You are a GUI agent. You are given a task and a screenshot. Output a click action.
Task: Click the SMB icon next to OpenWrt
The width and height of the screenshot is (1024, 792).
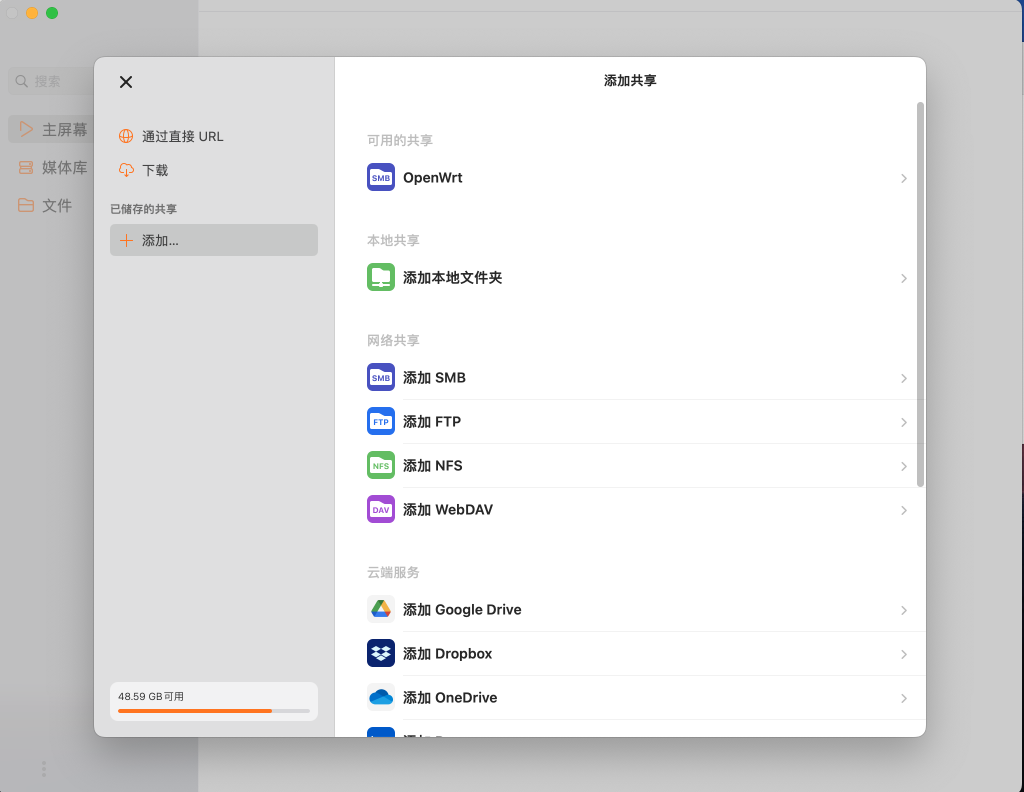380,177
